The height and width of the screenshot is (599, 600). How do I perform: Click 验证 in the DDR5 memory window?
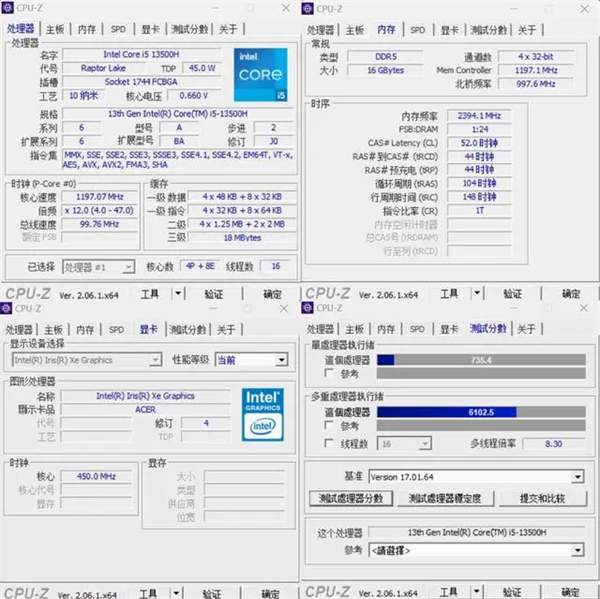(513, 294)
